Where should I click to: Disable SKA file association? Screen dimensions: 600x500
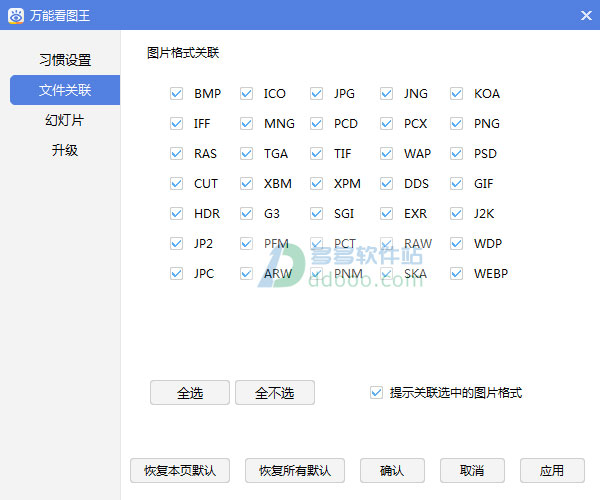pyautogui.click(x=386, y=274)
